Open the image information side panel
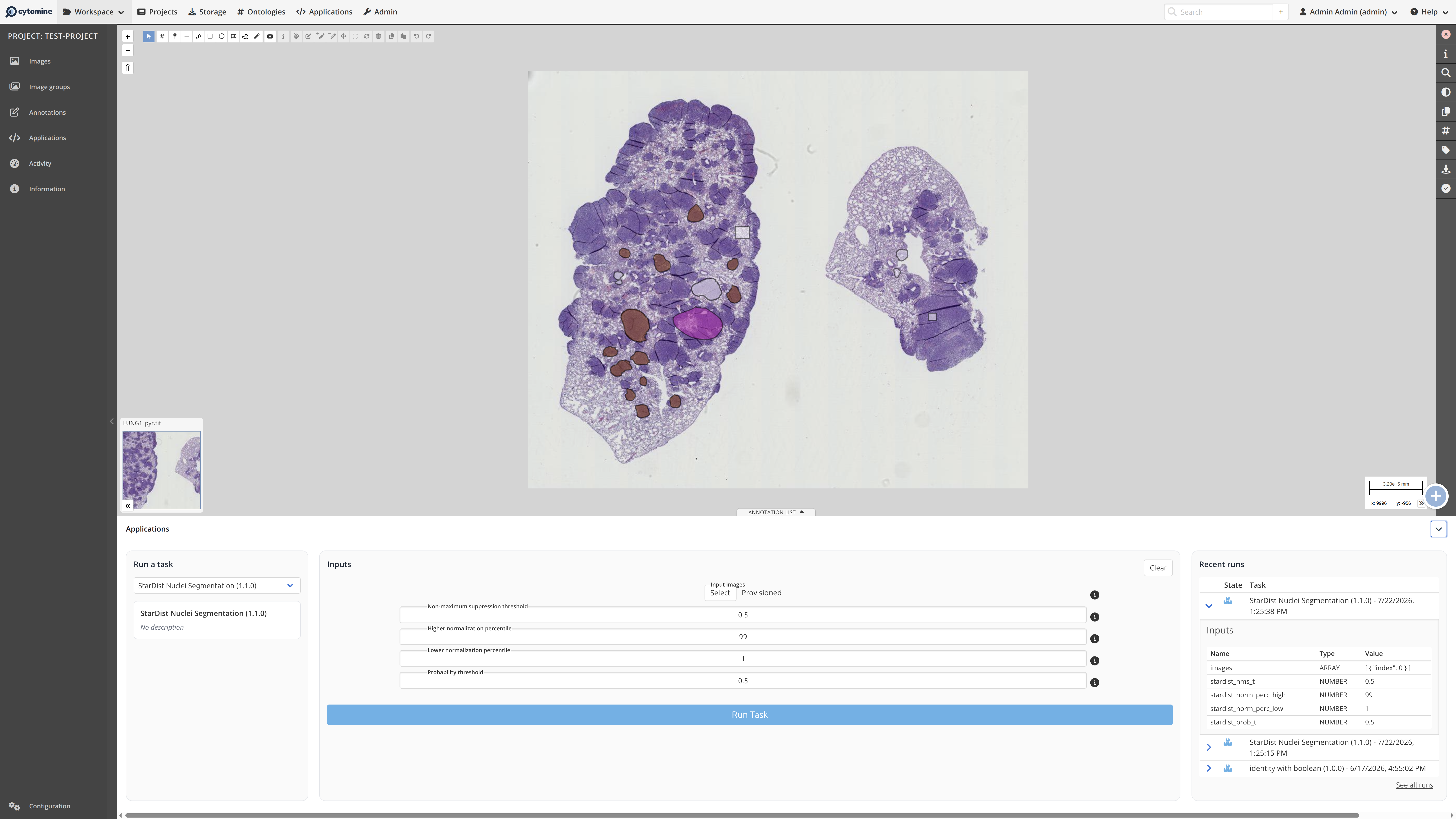 point(1446,54)
